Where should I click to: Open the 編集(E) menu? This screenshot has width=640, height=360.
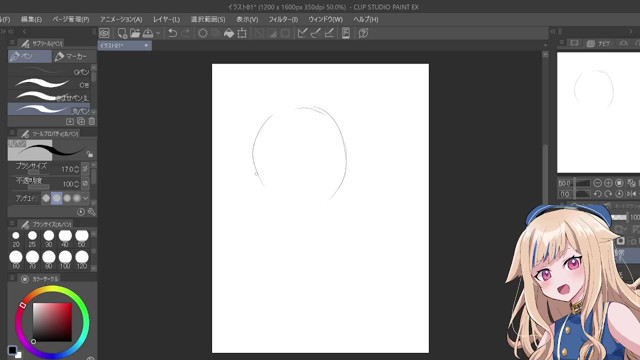[31, 19]
